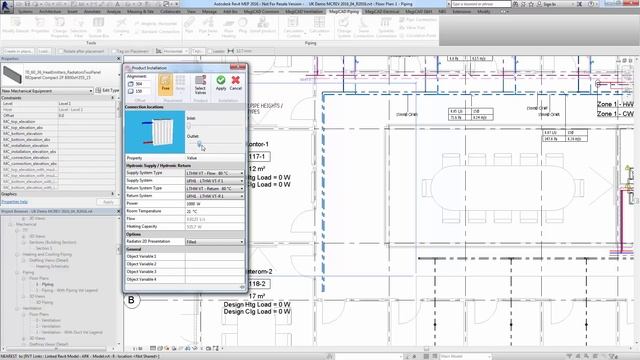Click the Power value field
This screenshot has width=640, height=360.
coord(215,204)
